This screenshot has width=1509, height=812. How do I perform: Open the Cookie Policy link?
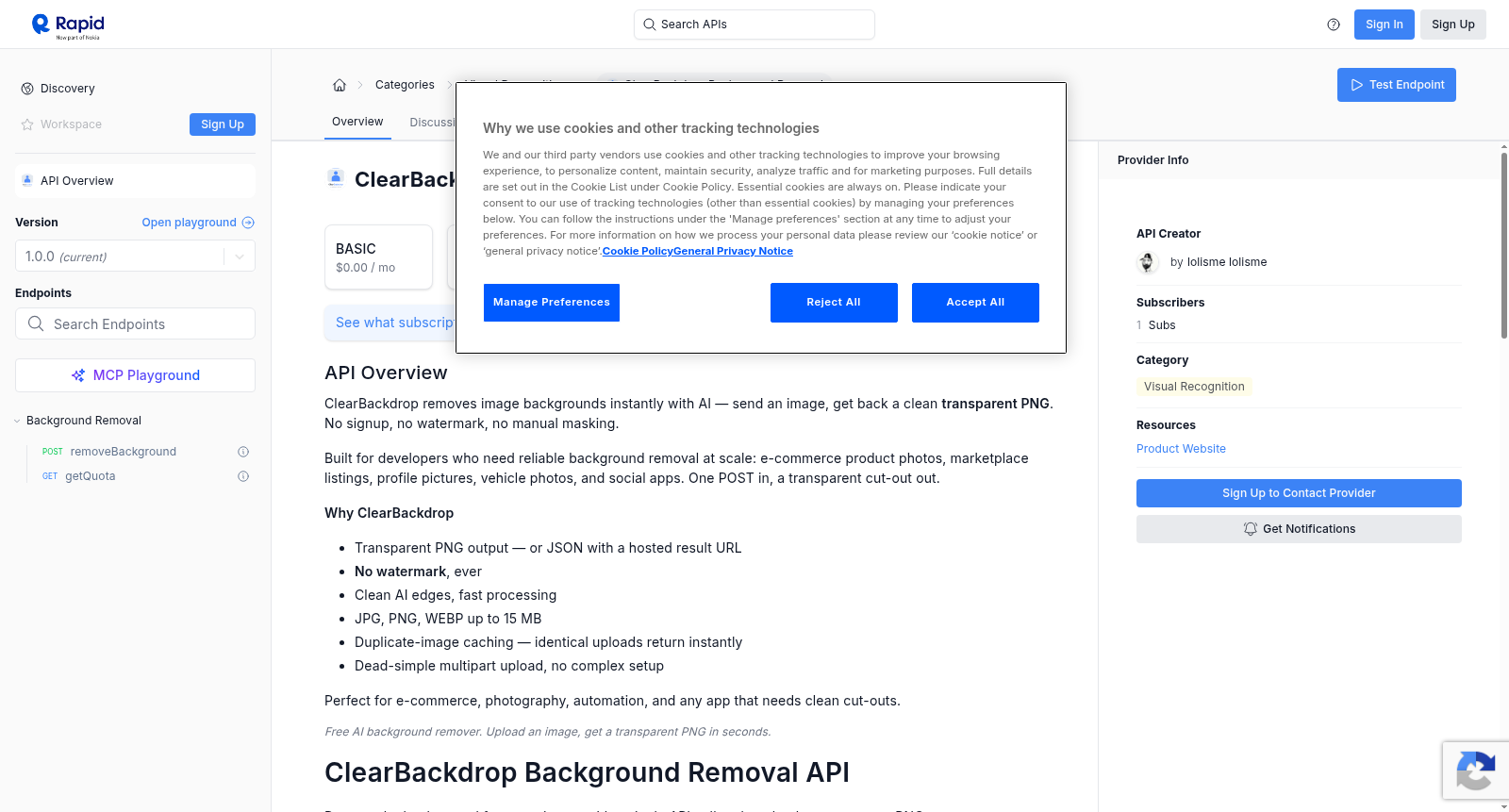[638, 251]
